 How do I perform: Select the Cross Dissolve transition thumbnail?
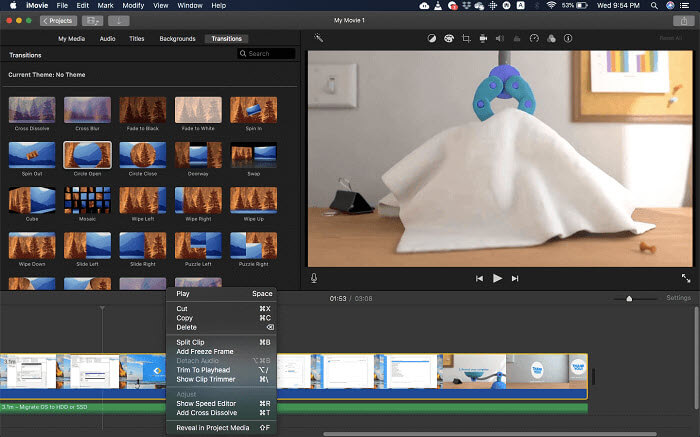[x=31, y=110]
